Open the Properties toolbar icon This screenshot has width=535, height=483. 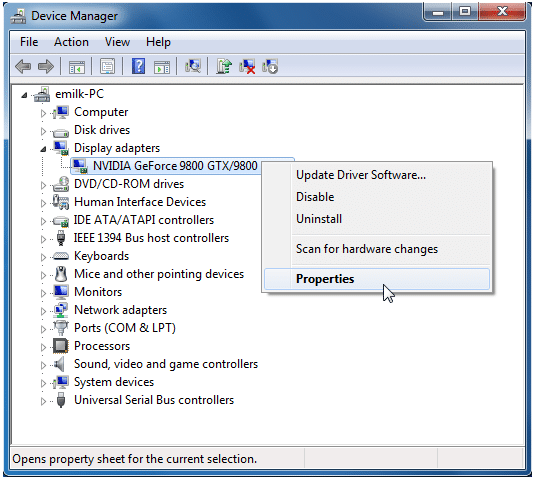click(x=107, y=66)
